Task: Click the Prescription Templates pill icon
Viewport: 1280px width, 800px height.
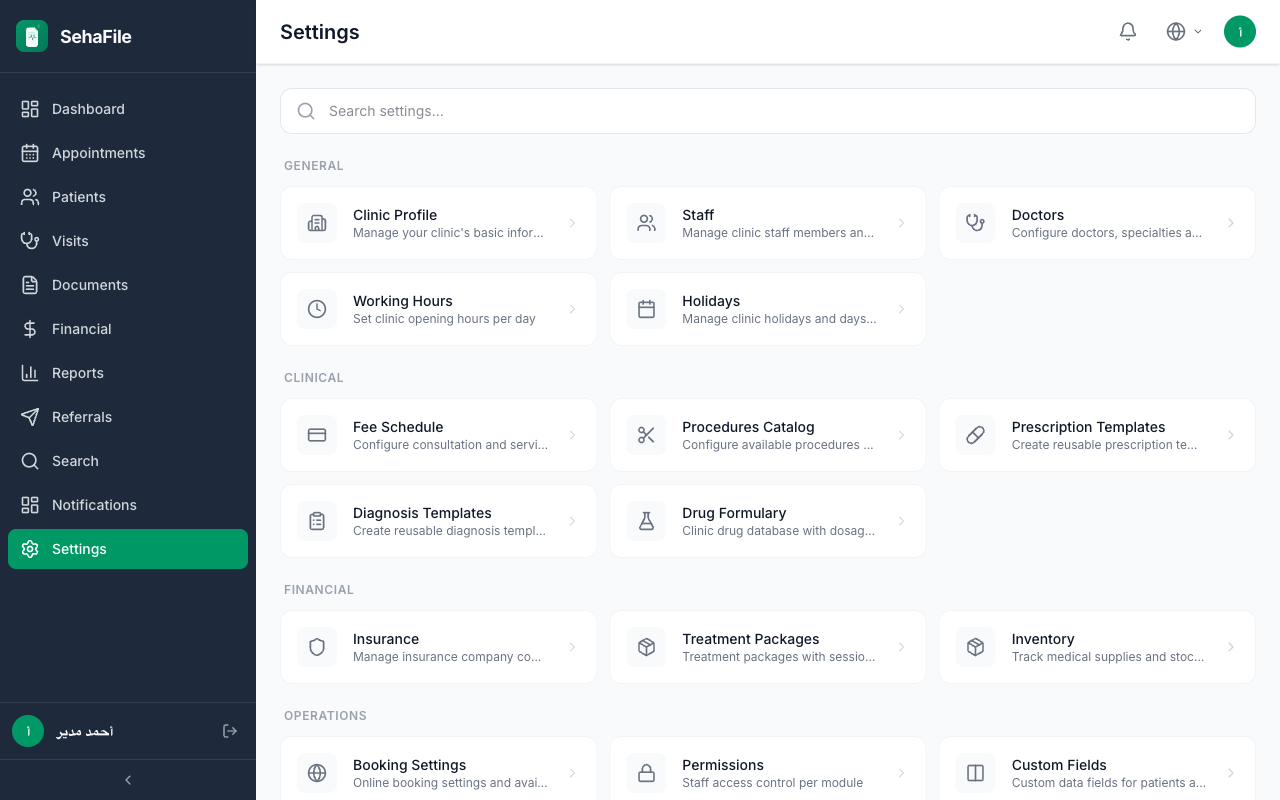Action: coord(976,435)
